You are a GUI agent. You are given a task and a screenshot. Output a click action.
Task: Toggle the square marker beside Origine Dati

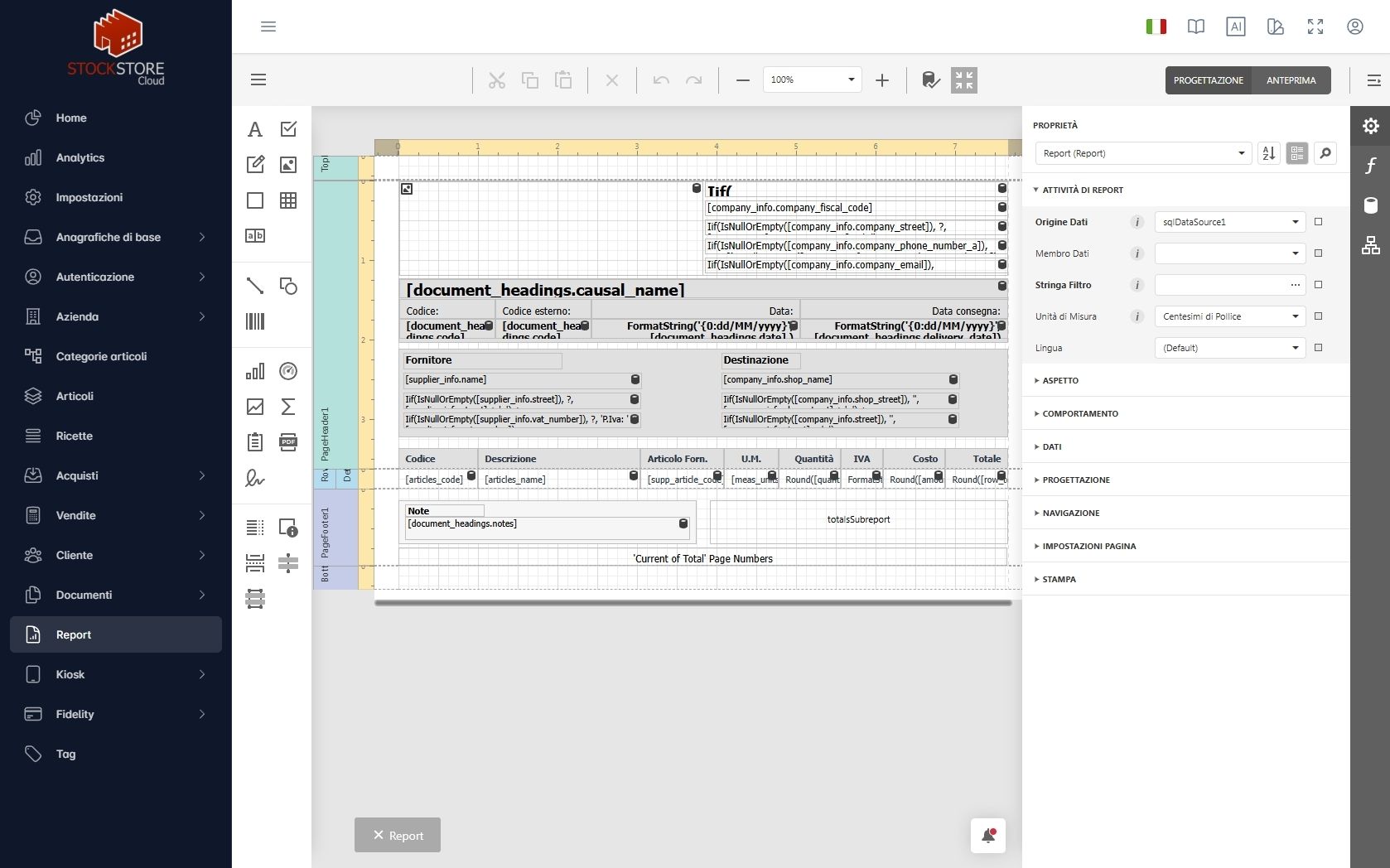(1318, 222)
